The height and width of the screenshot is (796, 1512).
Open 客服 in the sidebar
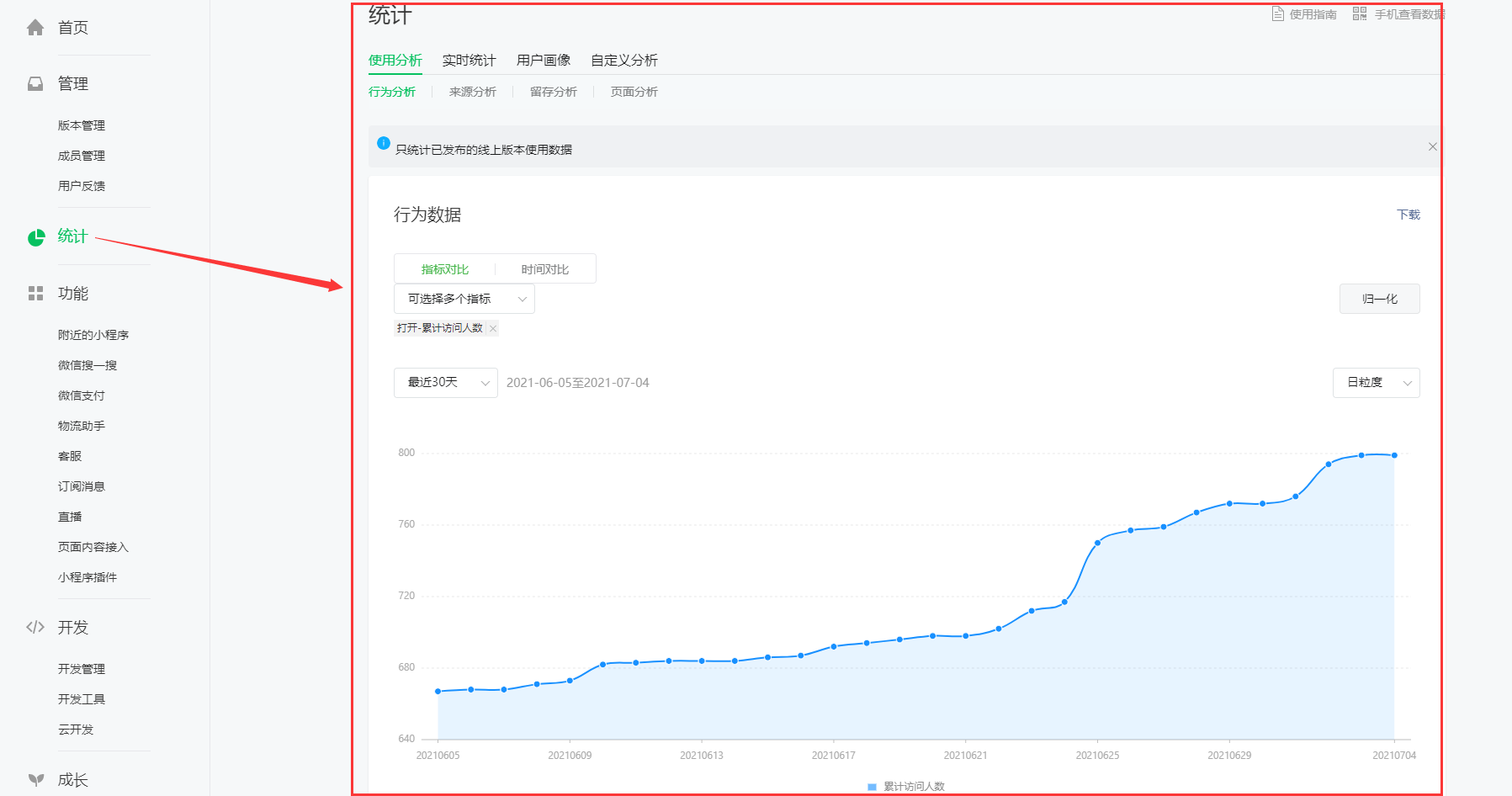pyautogui.click(x=70, y=456)
